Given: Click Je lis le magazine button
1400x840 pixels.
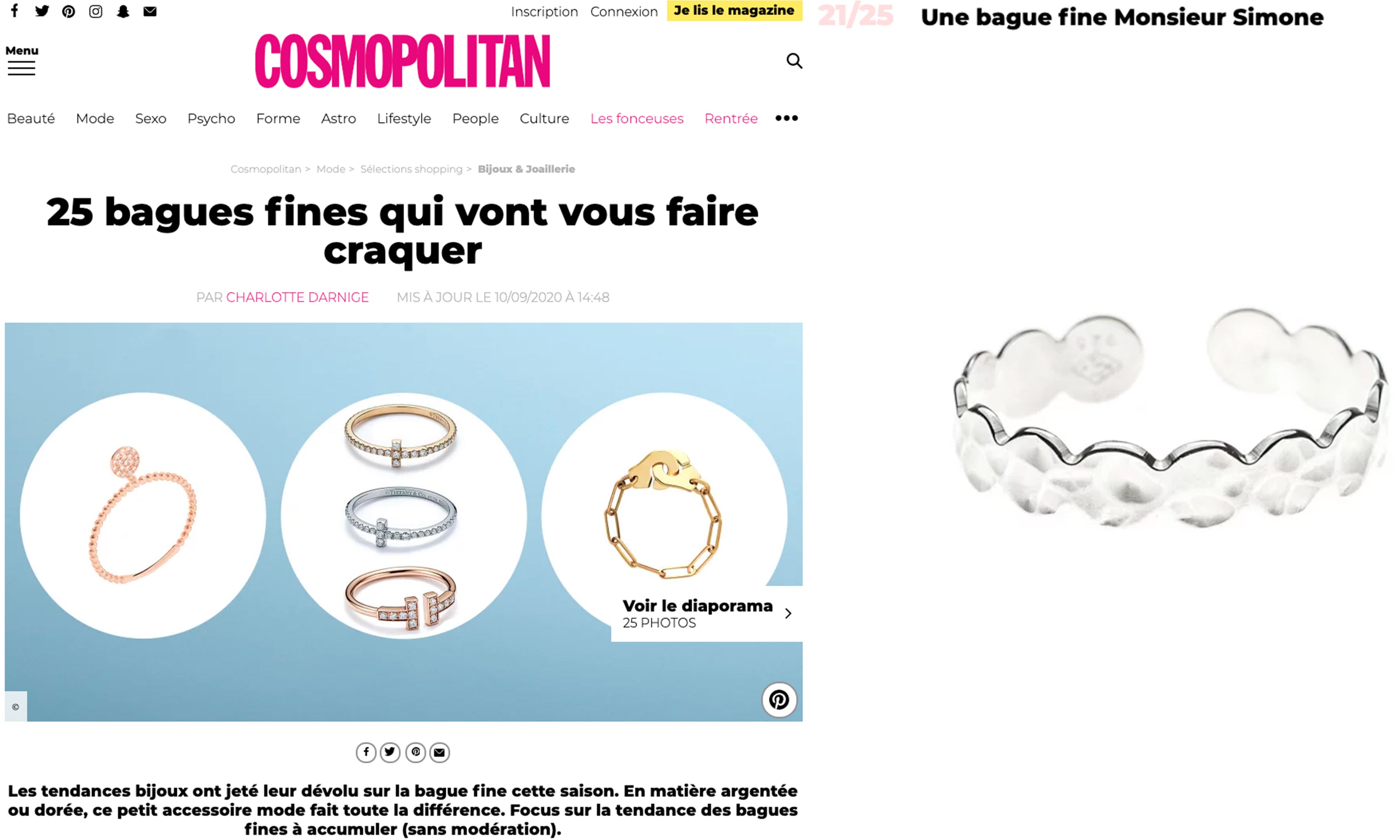Looking at the screenshot, I should point(734,10).
